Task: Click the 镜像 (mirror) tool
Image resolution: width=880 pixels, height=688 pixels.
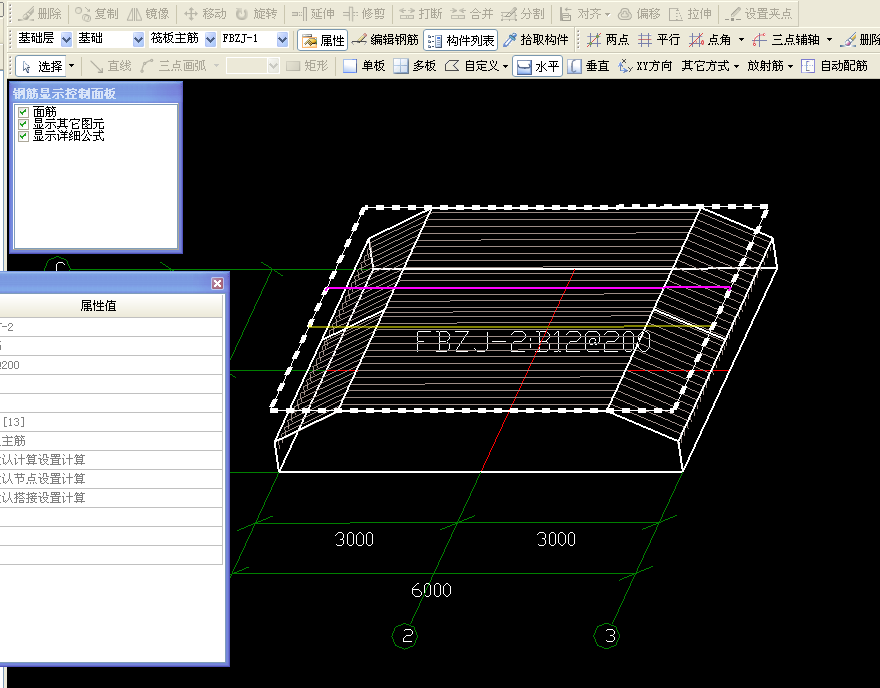Action: point(148,13)
